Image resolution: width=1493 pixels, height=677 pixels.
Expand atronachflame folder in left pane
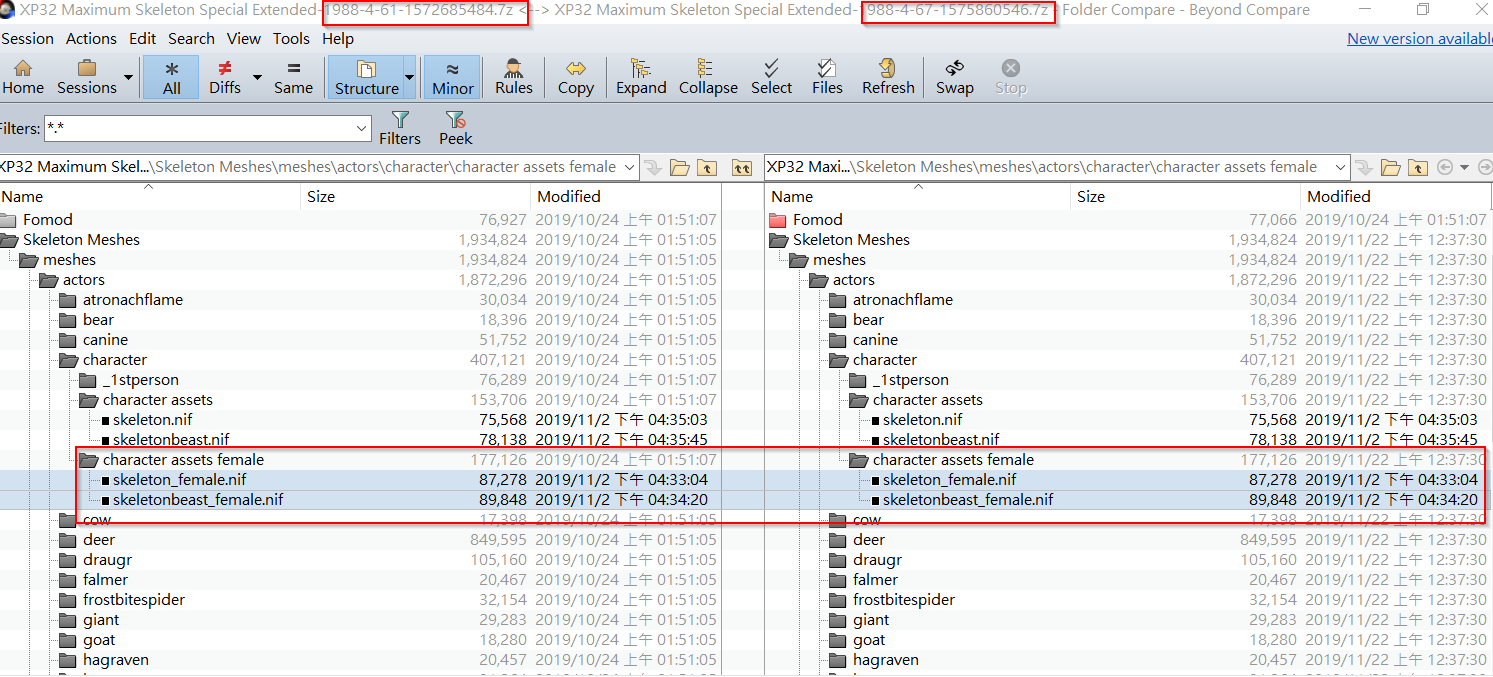coord(68,300)
